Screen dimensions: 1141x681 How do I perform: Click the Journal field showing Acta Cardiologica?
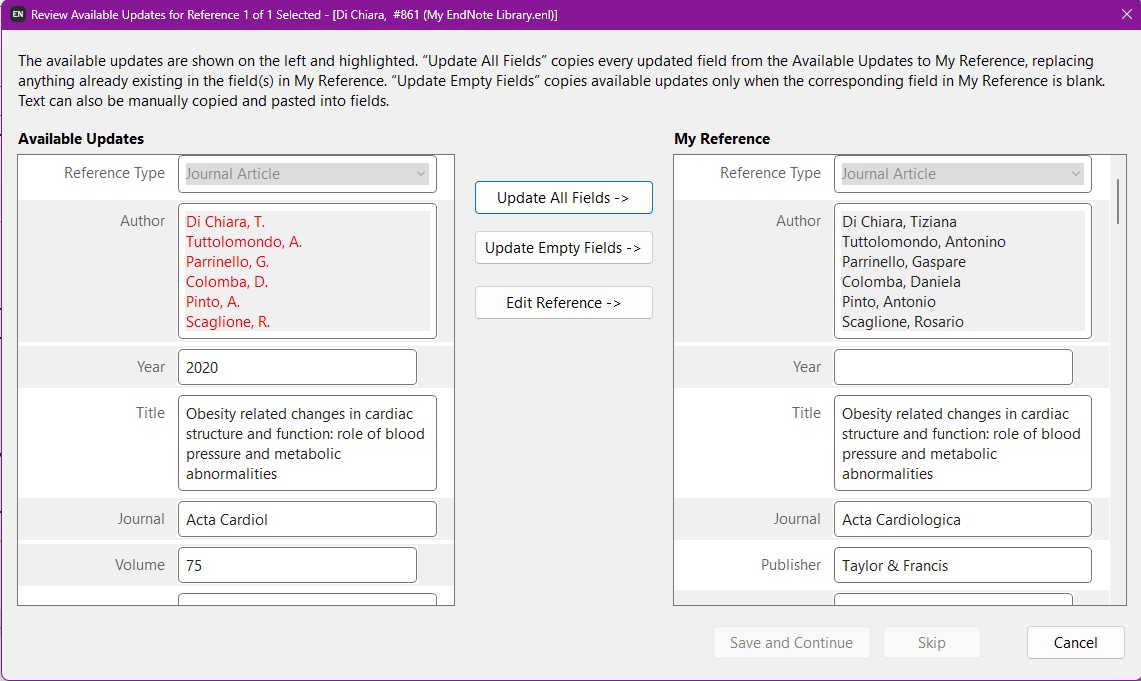tap(962, 519)
